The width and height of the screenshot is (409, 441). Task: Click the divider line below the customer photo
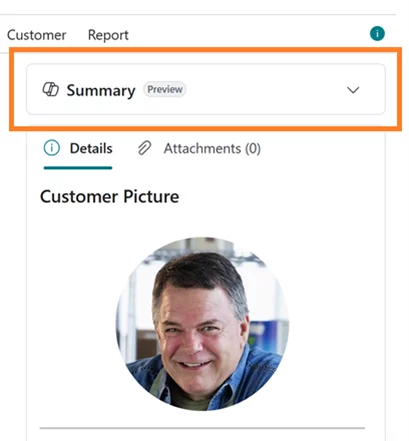pyautogui.click(x=202, y=428)
